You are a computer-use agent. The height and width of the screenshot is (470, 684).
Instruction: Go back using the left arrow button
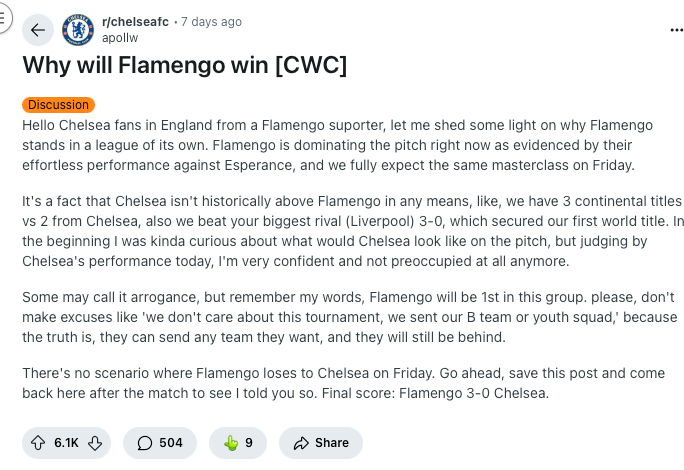tap(38, 30)
